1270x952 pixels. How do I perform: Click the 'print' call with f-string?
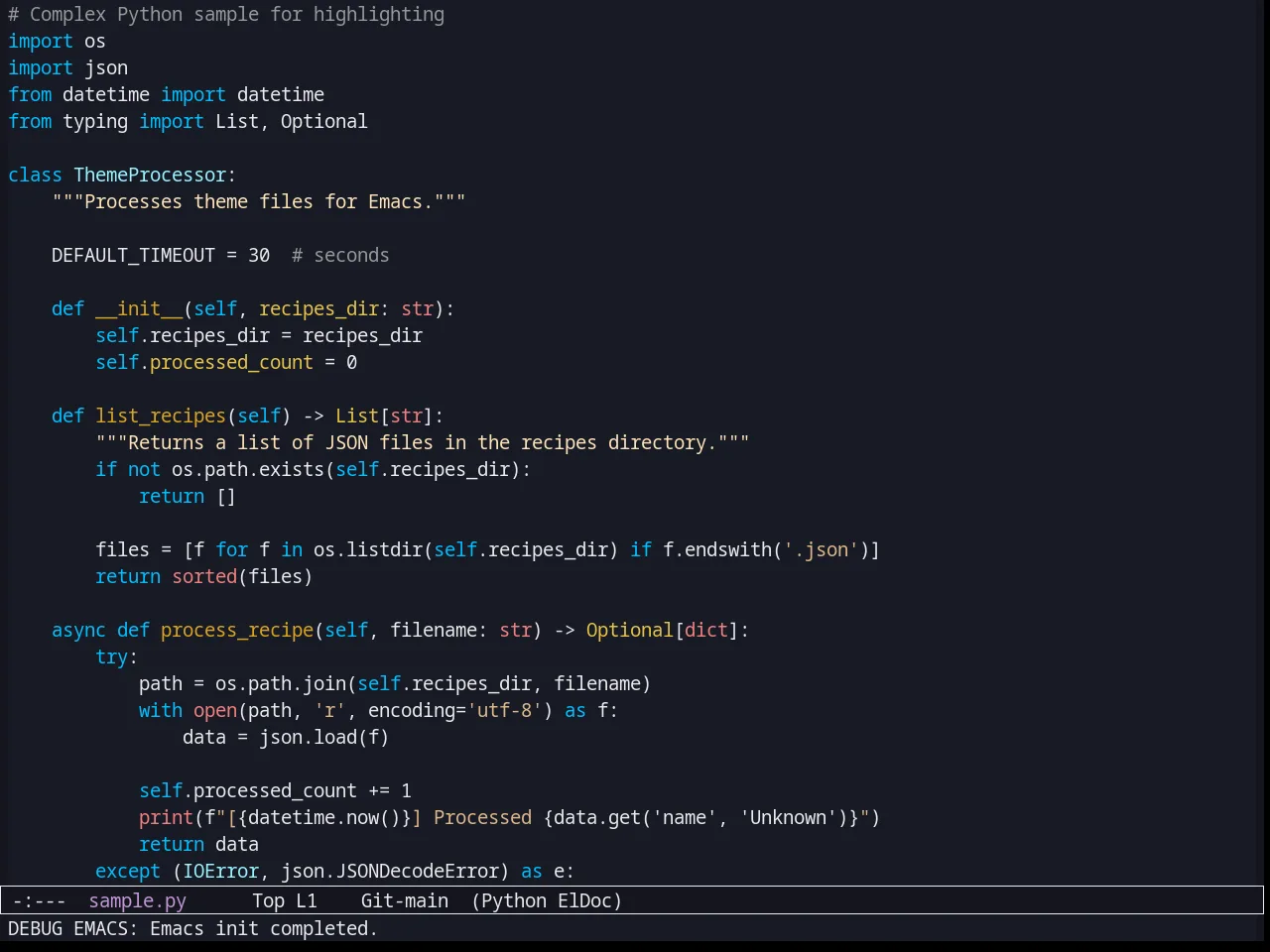166,817
